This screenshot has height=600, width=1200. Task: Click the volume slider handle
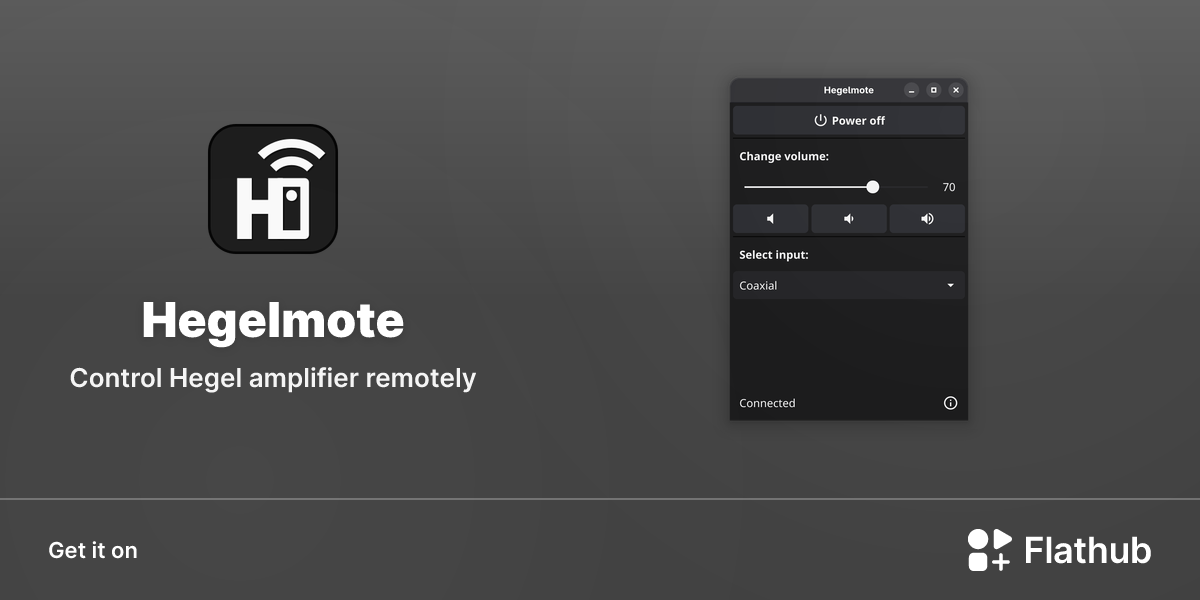pyautogui.click(x=873, y=187)
